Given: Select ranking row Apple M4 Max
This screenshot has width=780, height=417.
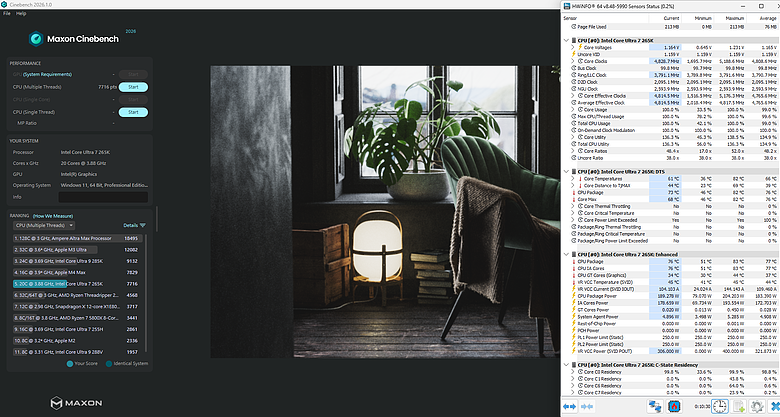Looking at the screenshot, I should (77, 273).
